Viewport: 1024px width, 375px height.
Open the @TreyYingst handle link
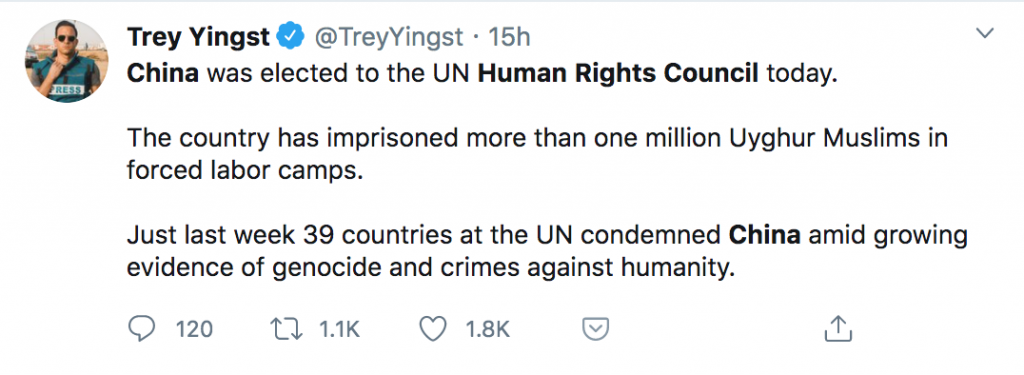point(389,37)
